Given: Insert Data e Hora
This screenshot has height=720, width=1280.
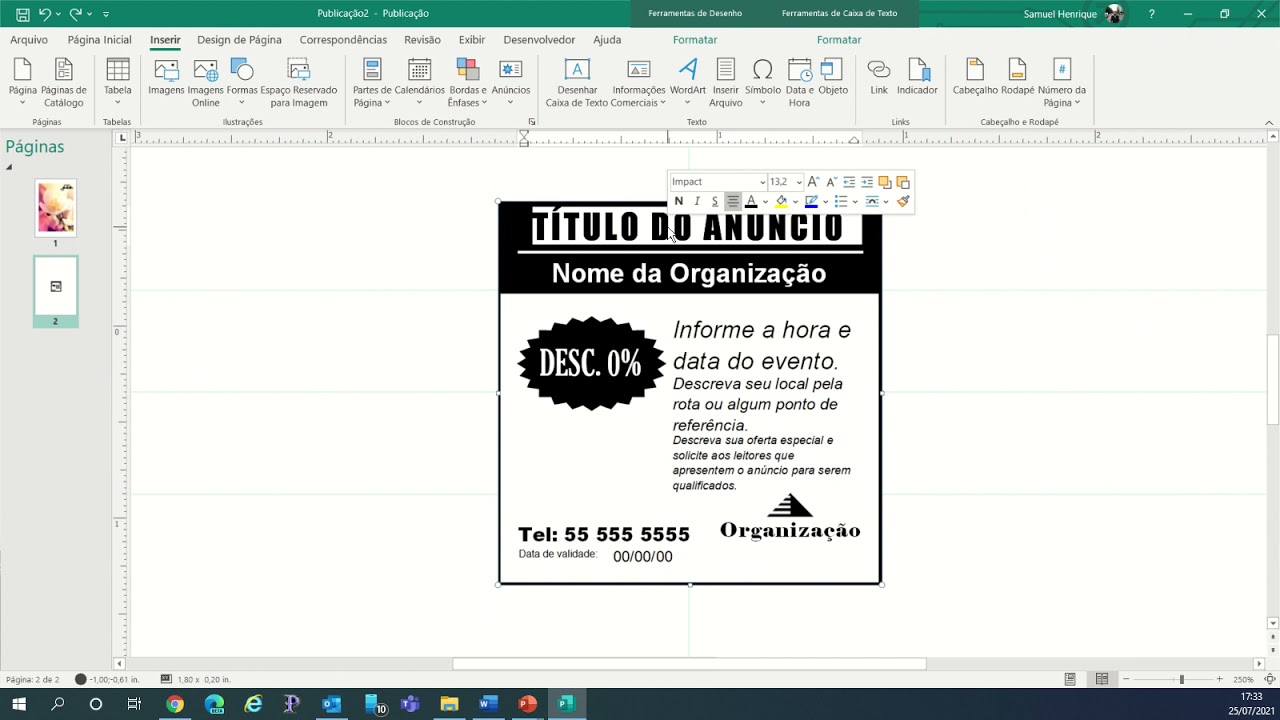Looking at the screenshot, I should point(799,82).
